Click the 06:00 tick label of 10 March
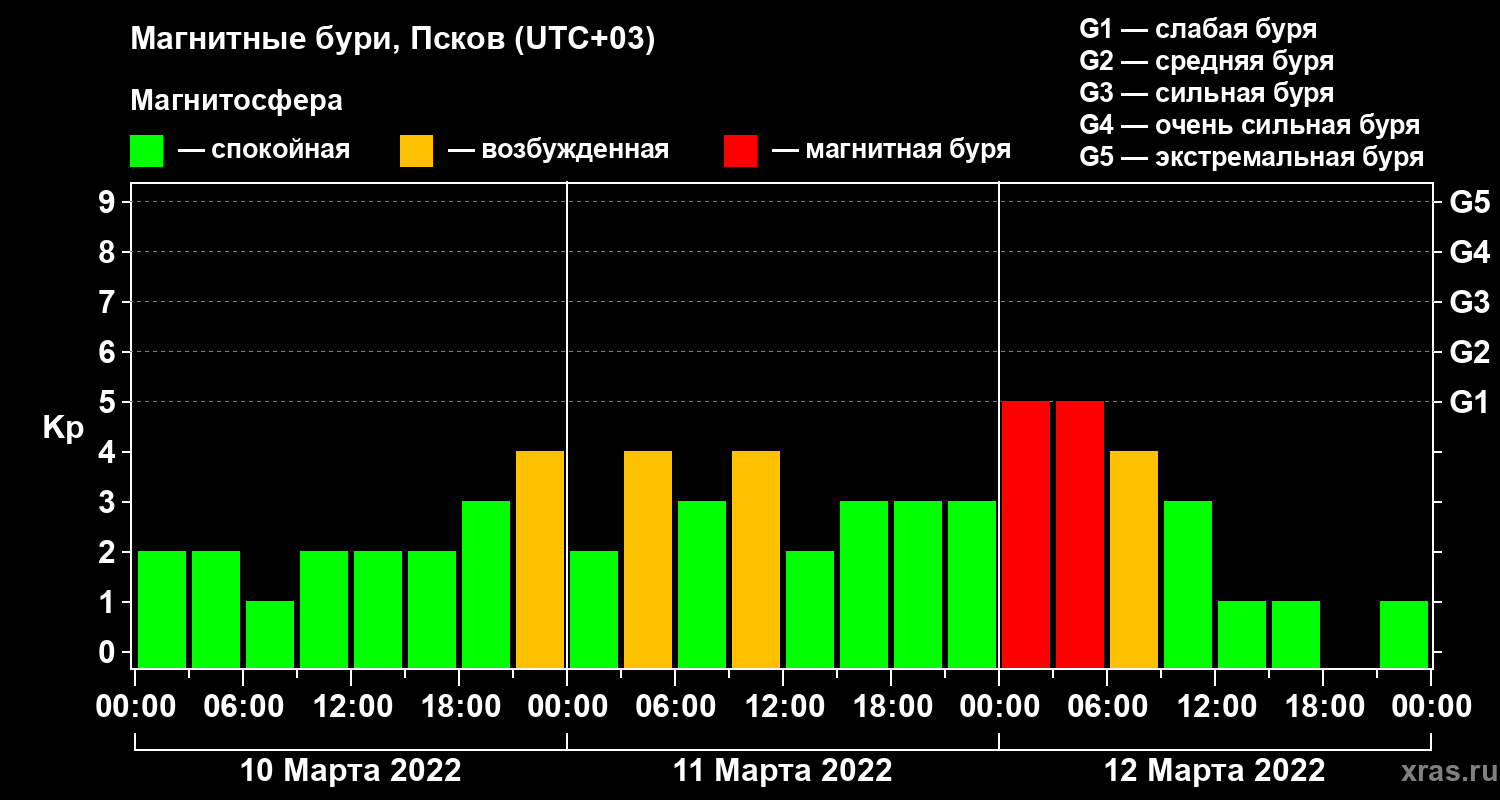The height and width of the screenshot is (800, 1500). click(x=243, y=707)
